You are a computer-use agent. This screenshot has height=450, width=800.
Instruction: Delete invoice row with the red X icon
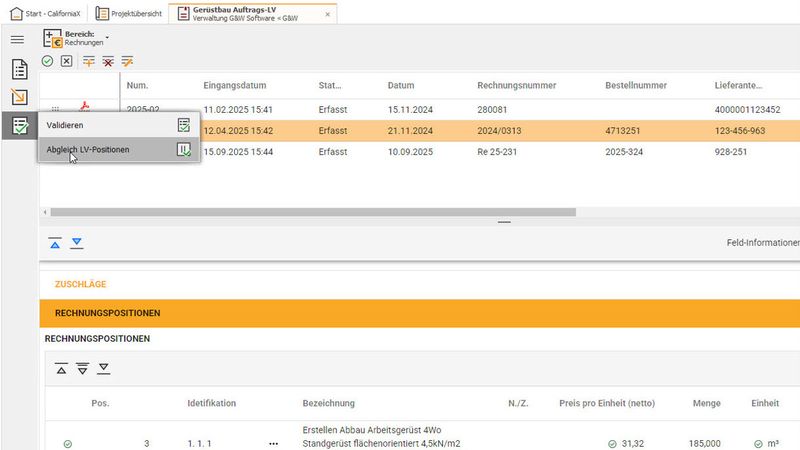pos(108,62)
